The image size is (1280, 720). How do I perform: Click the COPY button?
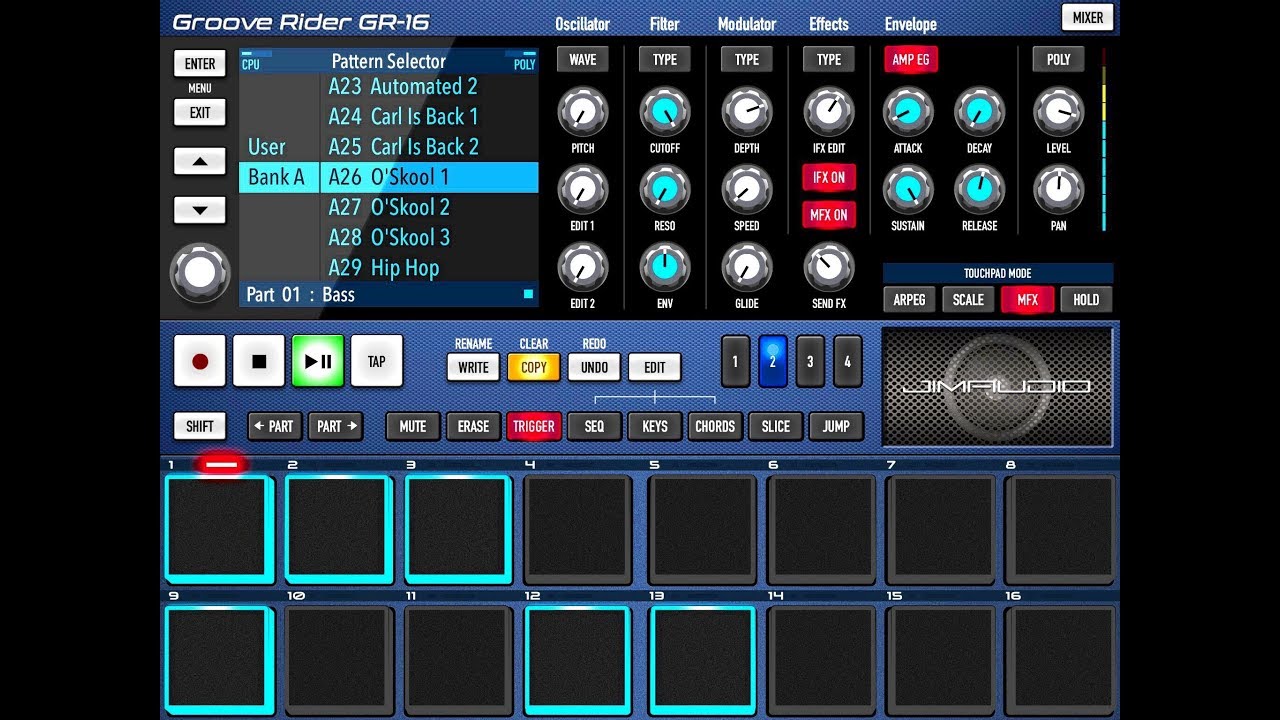click(x=534, y=368)
